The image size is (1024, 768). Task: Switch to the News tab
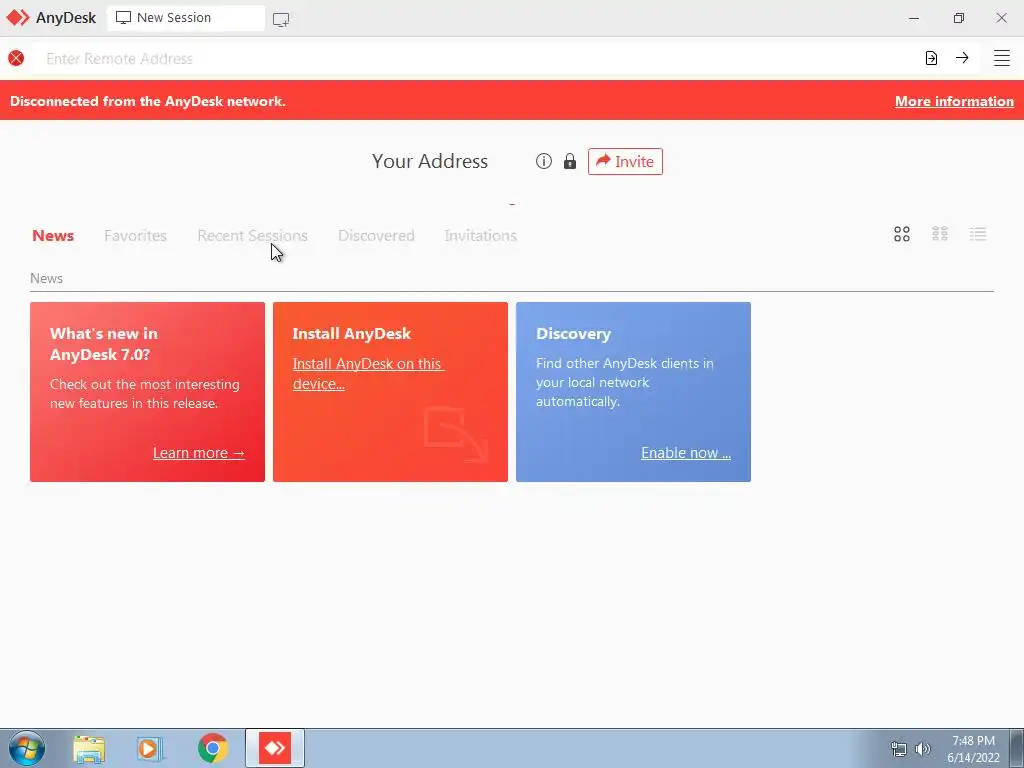(53, 235)
